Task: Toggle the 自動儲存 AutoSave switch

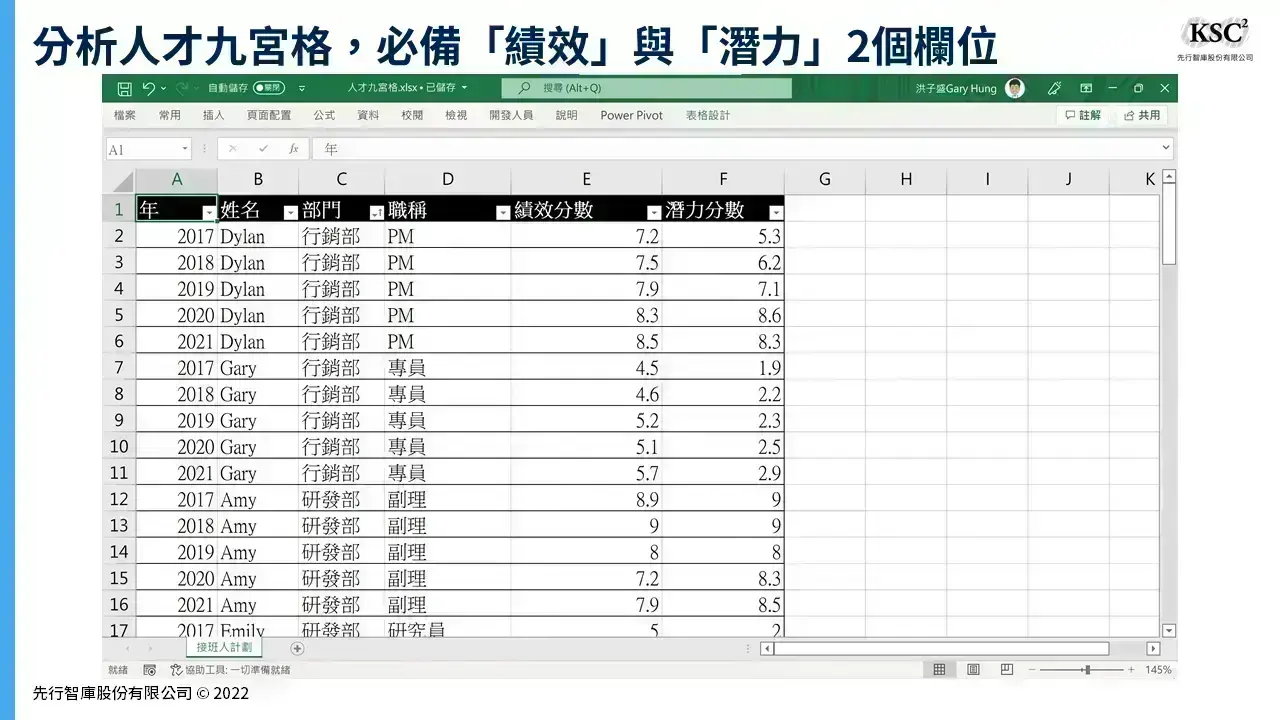Action: (x=268, y=88)
